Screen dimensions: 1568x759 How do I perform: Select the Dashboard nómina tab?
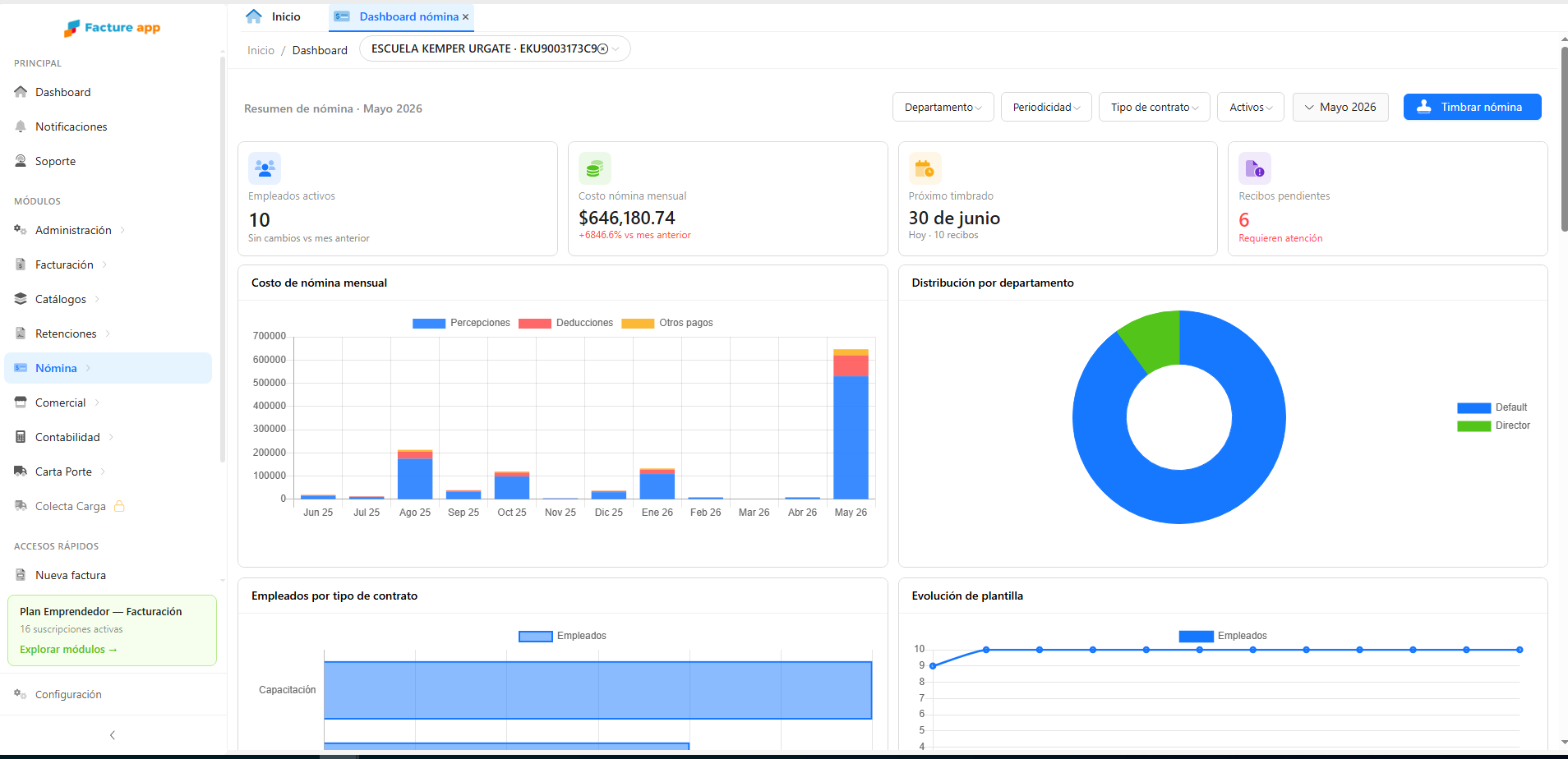pyautogui.click(x=401, y=16)
